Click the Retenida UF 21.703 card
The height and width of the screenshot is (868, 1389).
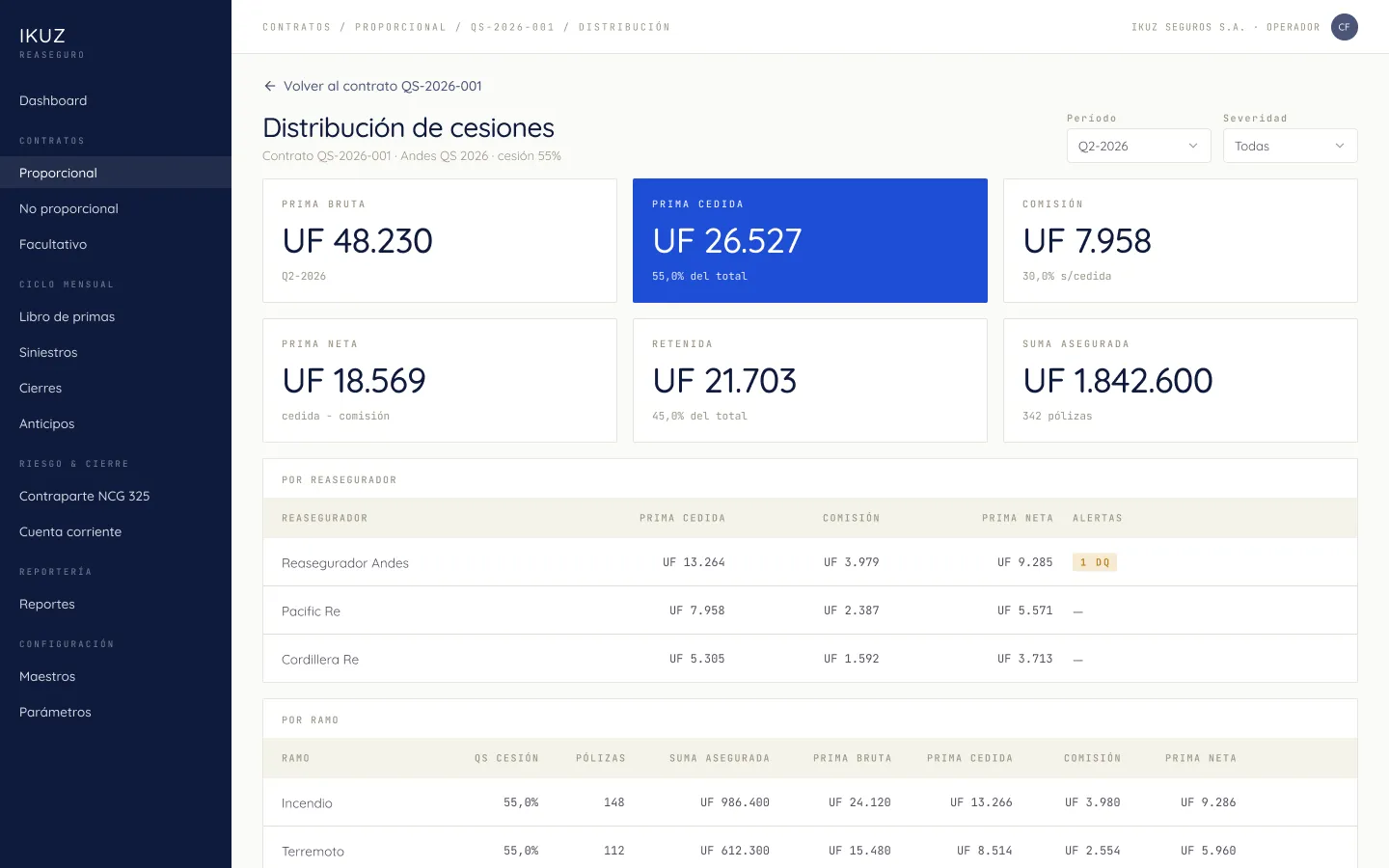click(810, 380)
